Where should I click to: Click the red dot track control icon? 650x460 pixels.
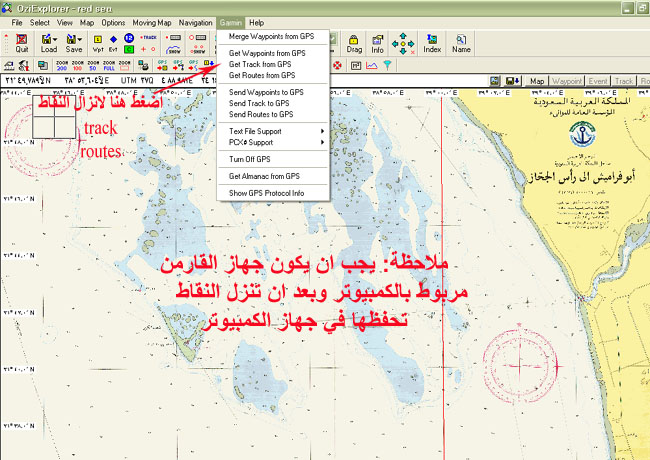click(x=173, y=38)
